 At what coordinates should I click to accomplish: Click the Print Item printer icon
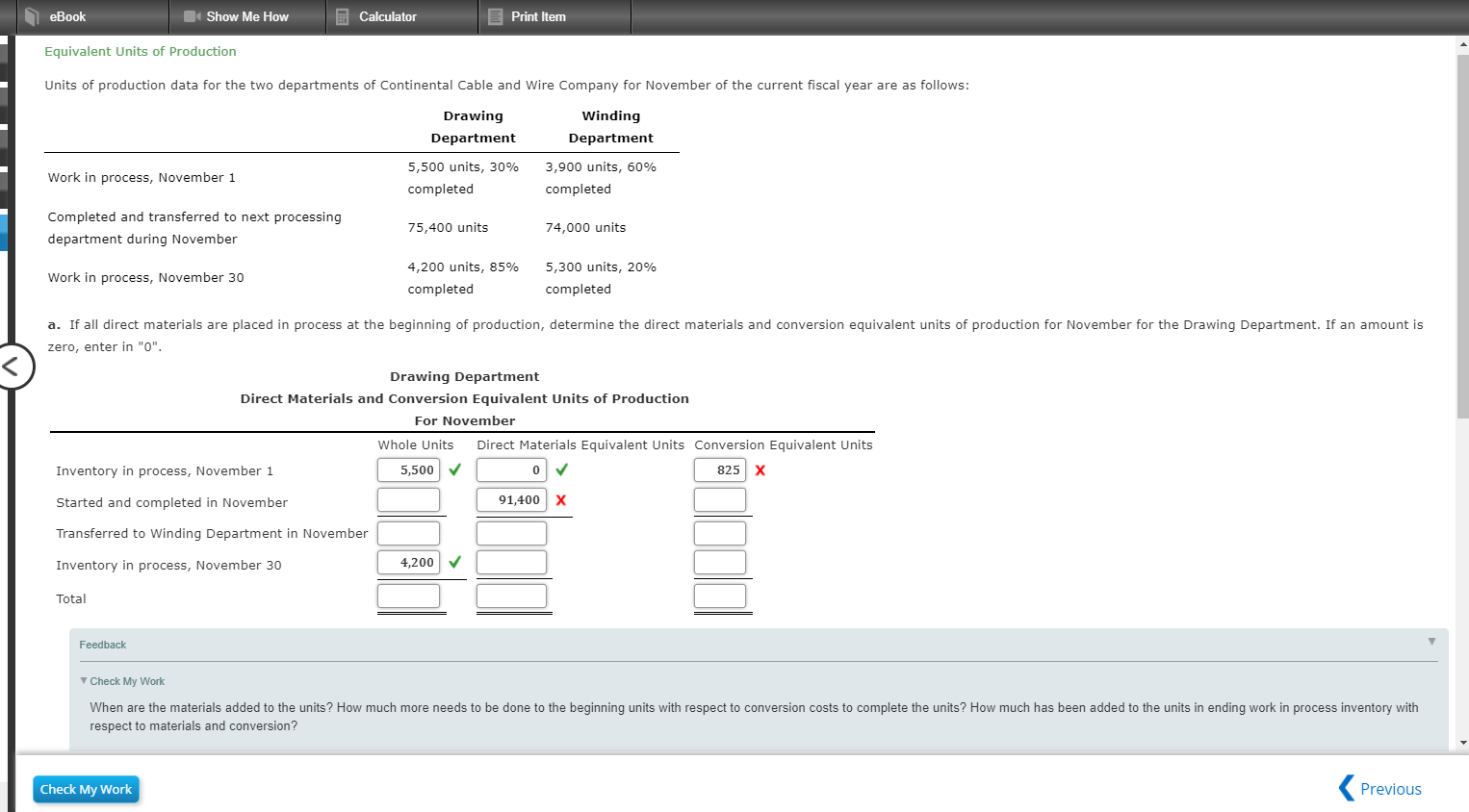(x=495, y=16)
